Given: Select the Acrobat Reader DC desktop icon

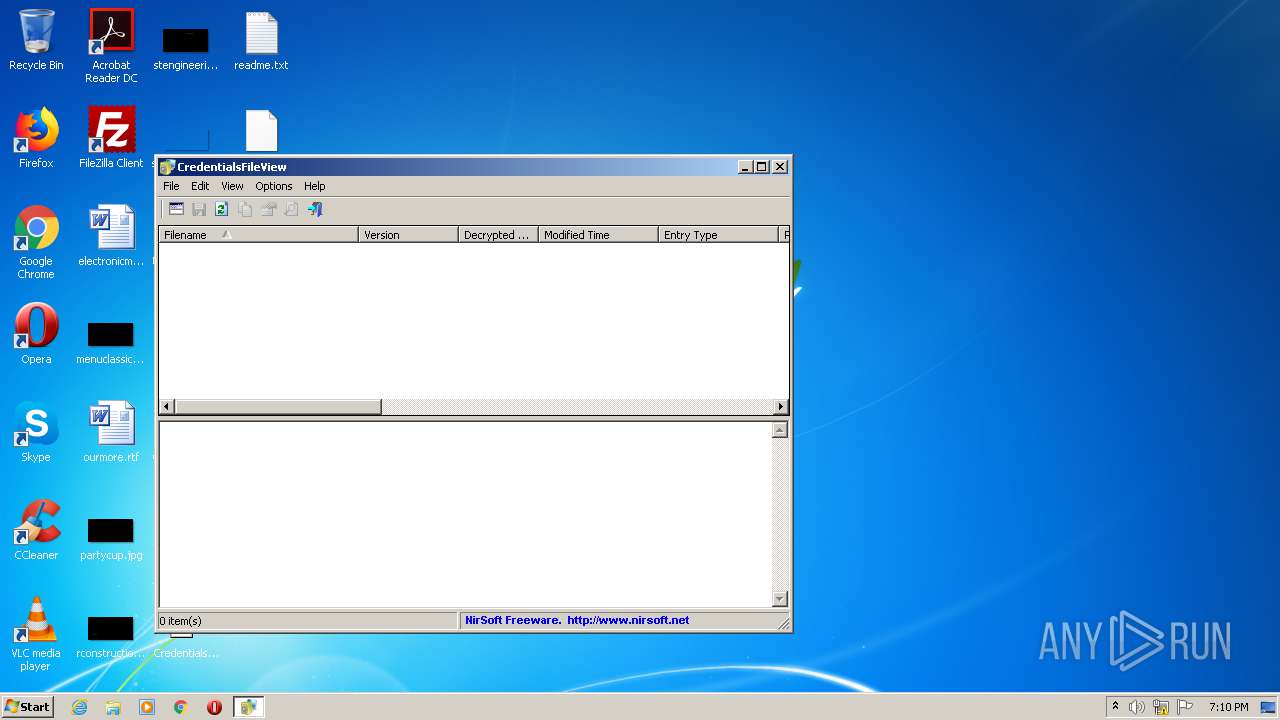Looking at the screenshot, I should point(111,46).
